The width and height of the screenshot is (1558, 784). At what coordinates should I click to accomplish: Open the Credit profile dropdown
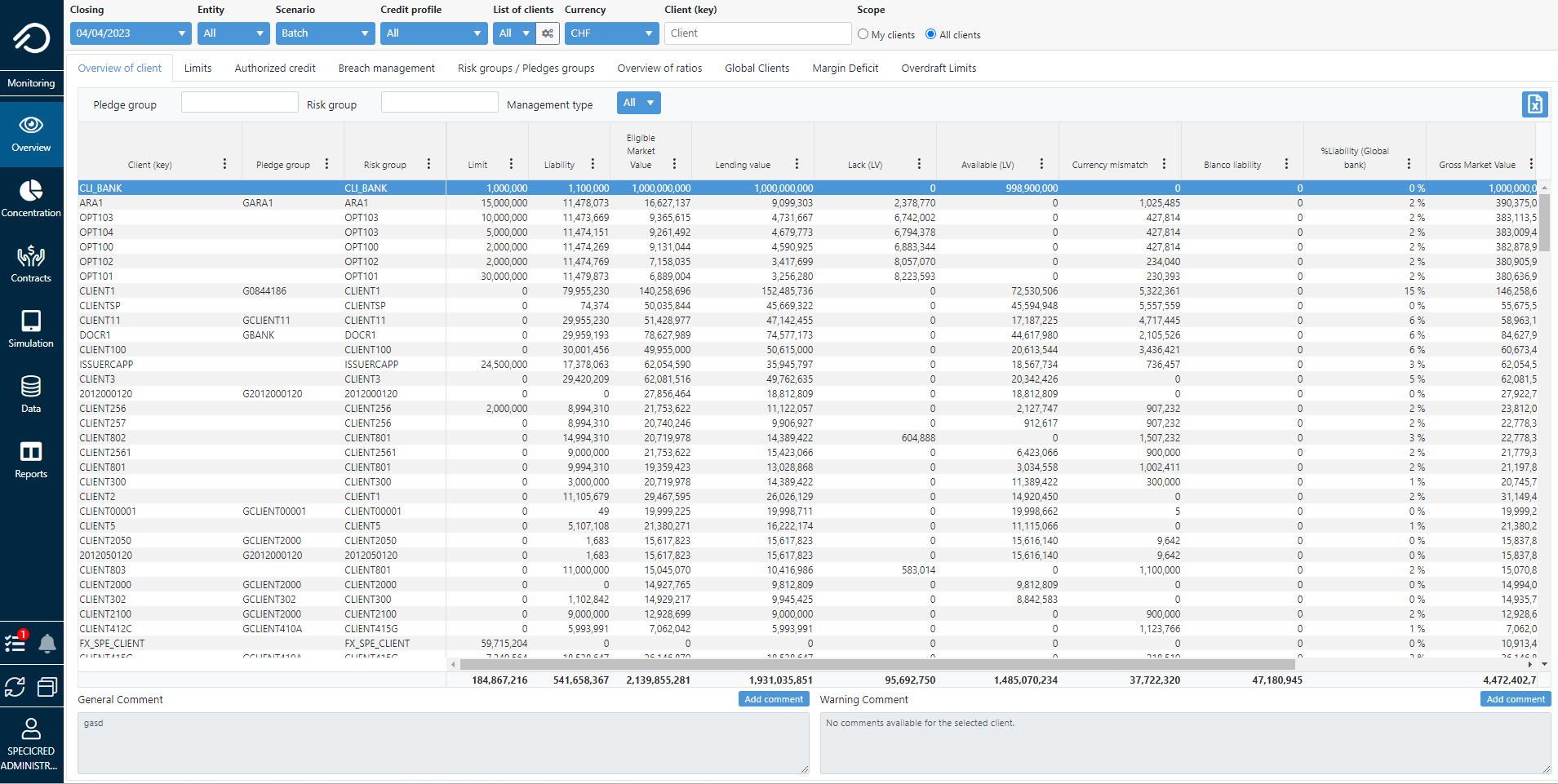coord(433,33)
